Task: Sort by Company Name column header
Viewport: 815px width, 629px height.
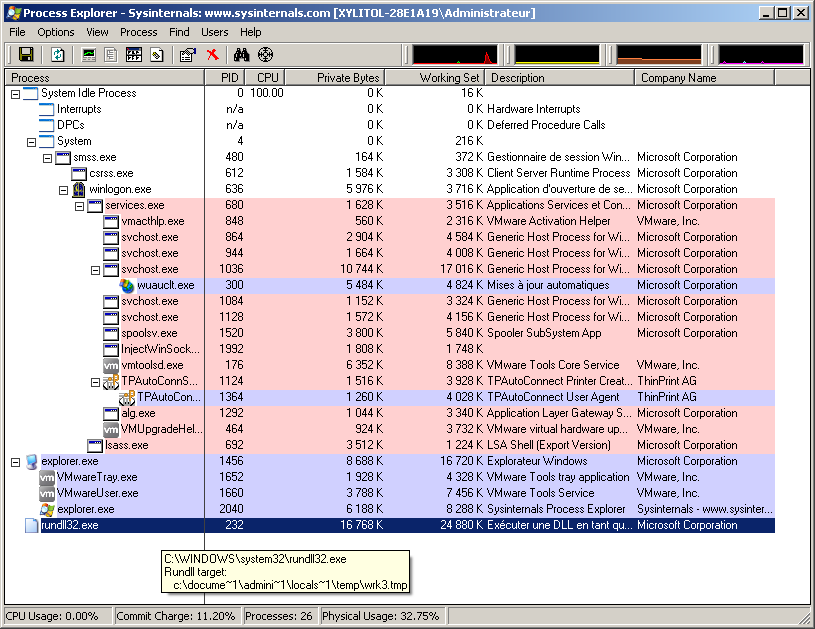Action: [x=704, y=77]
